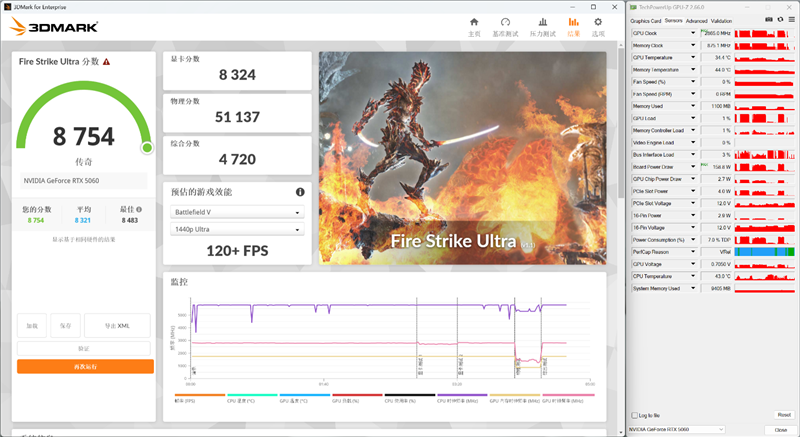Open the stress test (压力测试) icon
Viewport: 800px width, 437px height.
tap(542, 22)
